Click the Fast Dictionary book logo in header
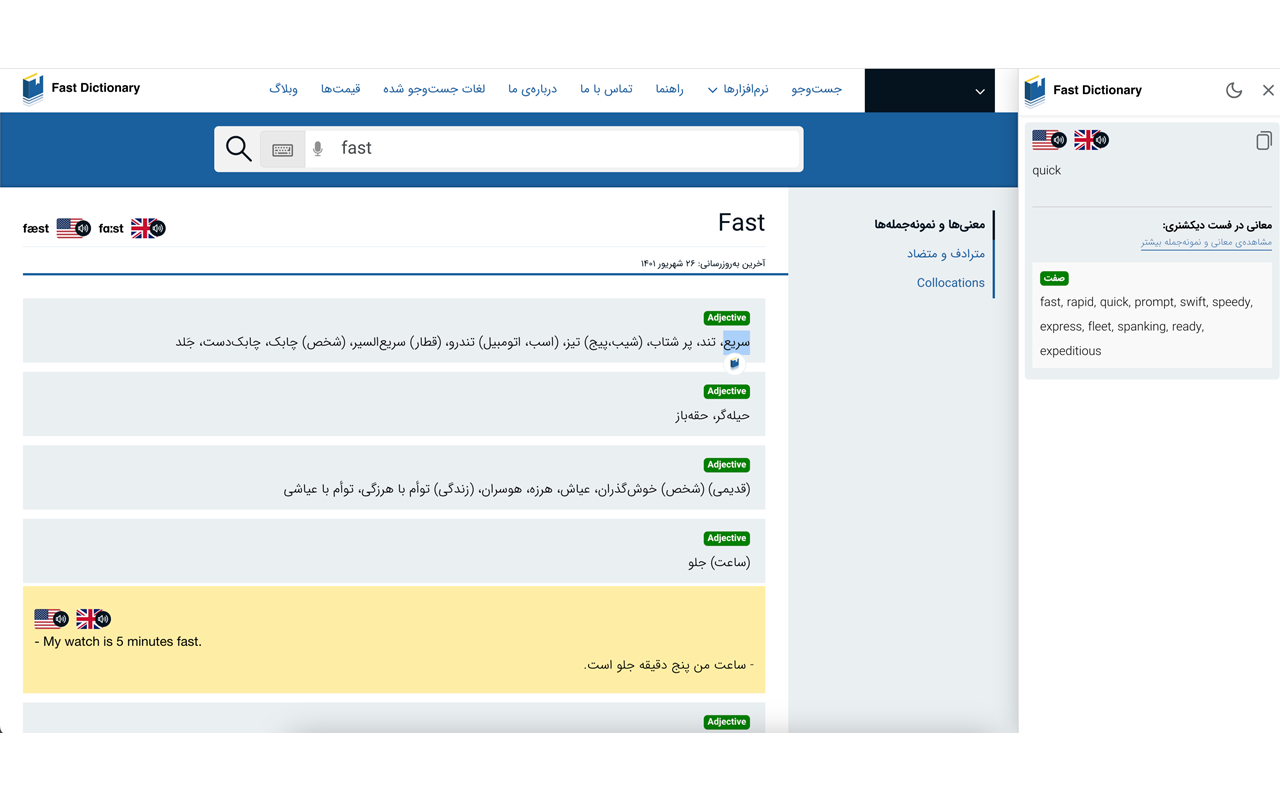Image resolution: width=1280 pixels, height=800 pixels. coord(33,89)
